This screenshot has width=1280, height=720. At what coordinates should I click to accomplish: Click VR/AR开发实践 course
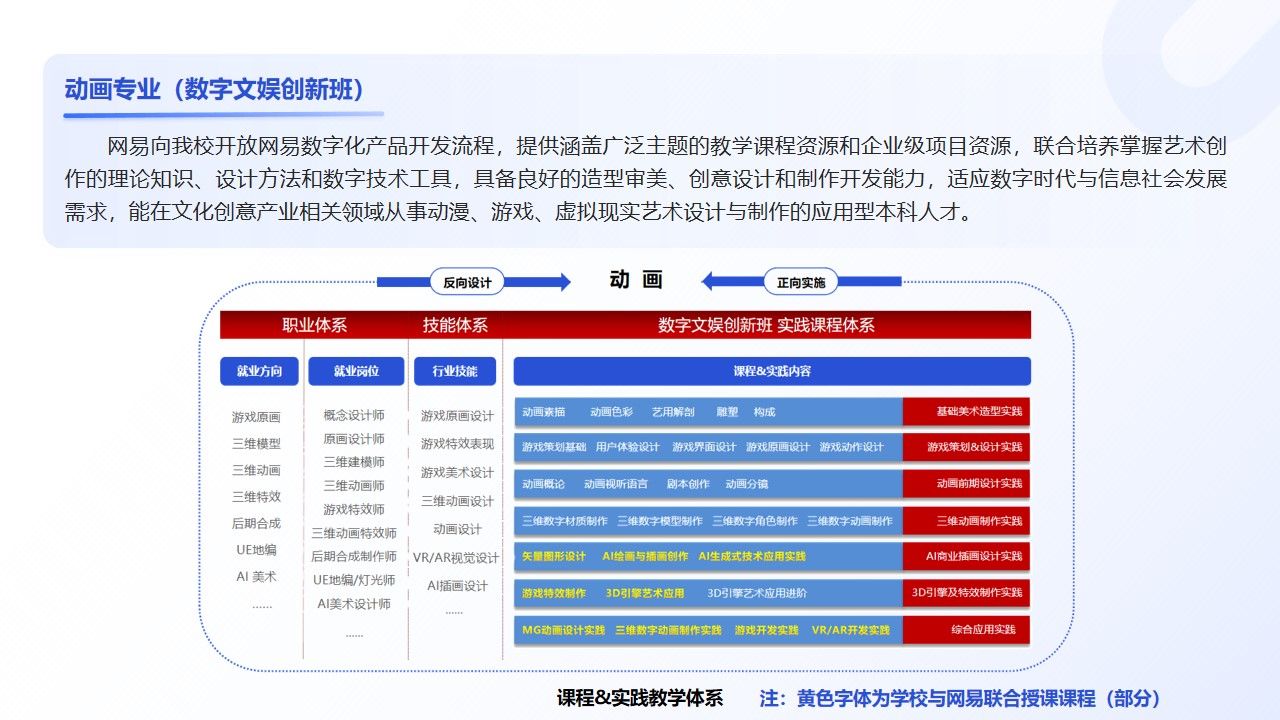click(851, 630)
